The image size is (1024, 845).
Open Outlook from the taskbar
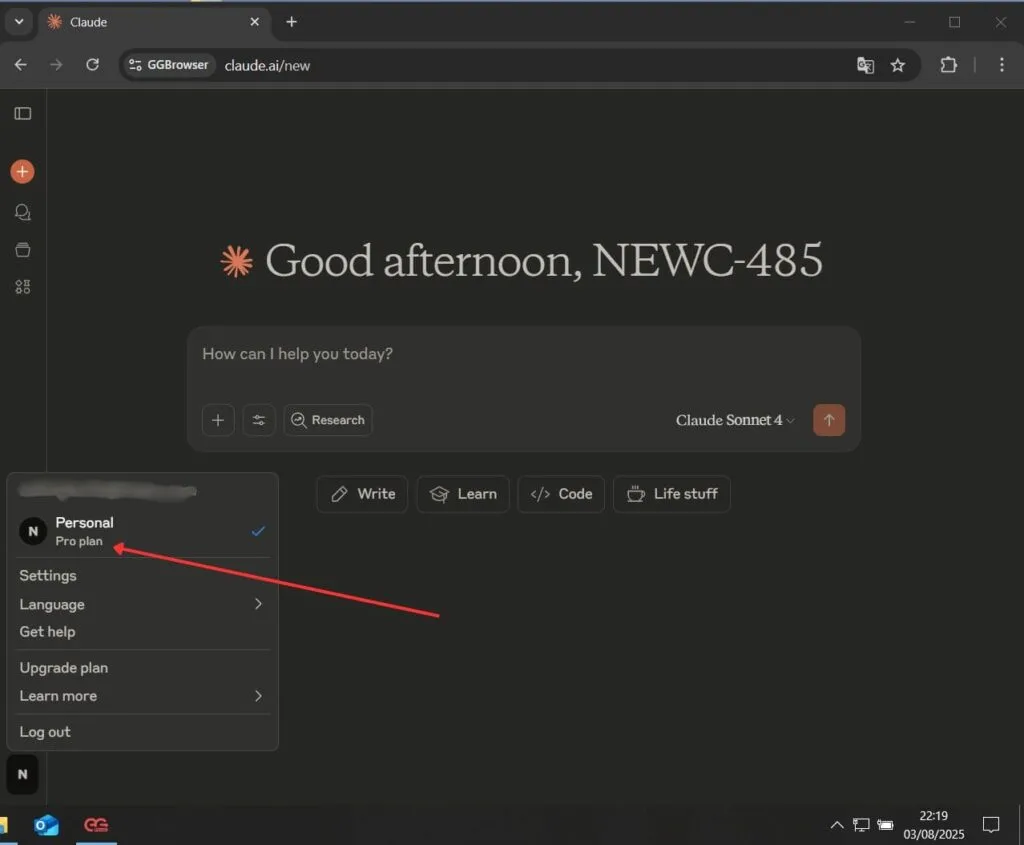(x=46, y=825)
